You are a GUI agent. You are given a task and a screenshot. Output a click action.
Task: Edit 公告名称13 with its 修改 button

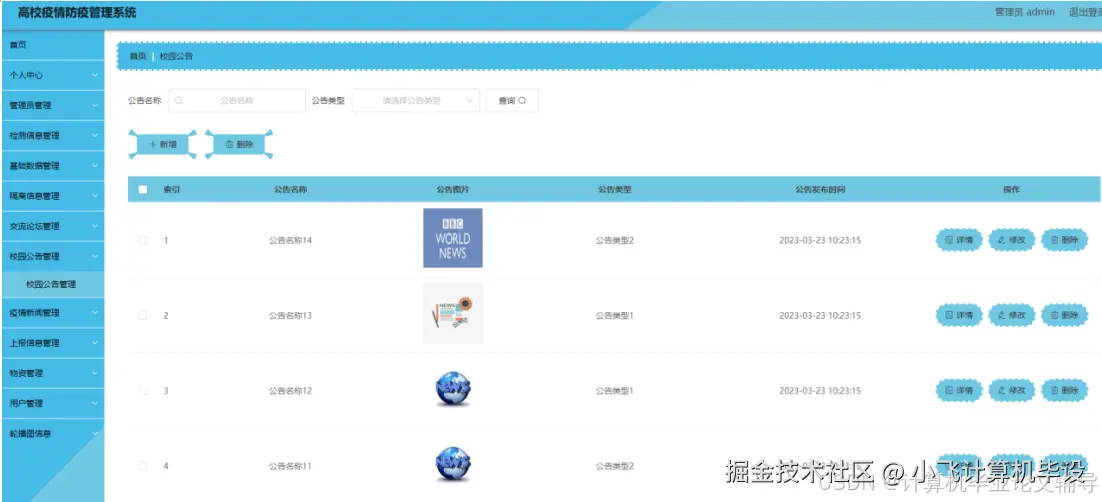pos(1011,315)
